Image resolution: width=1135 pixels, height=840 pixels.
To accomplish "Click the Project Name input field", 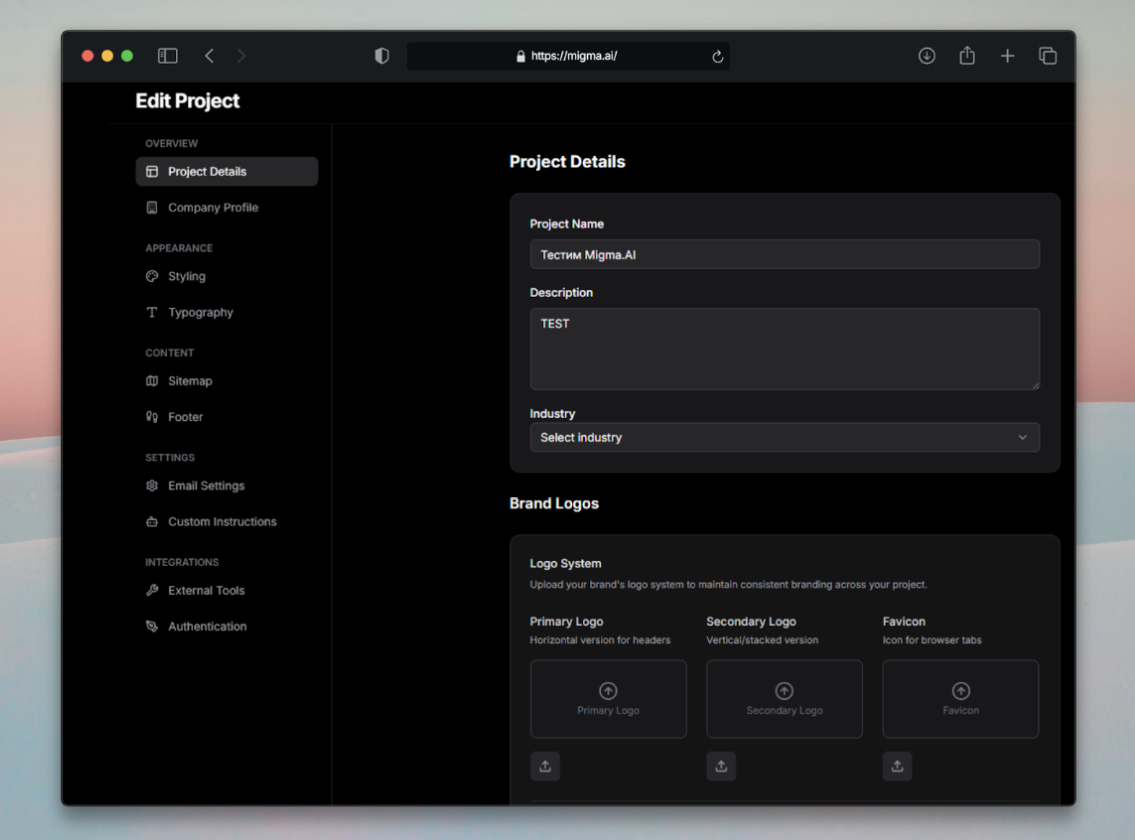I will click(x=784, y=255).
